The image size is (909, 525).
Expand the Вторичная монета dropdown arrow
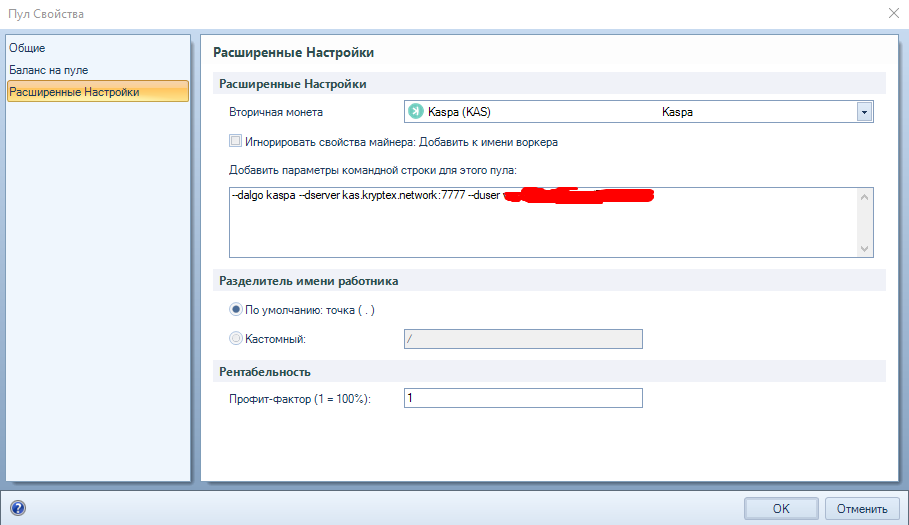tap(864, 112)
